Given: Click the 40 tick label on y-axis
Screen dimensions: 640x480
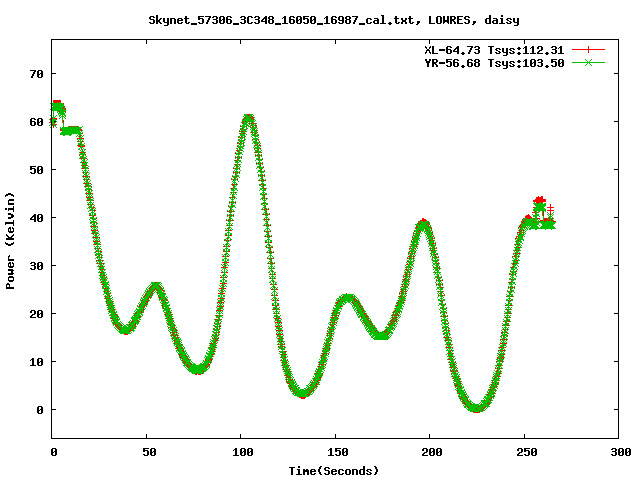Looking at the screenshot, I should 36,218.
